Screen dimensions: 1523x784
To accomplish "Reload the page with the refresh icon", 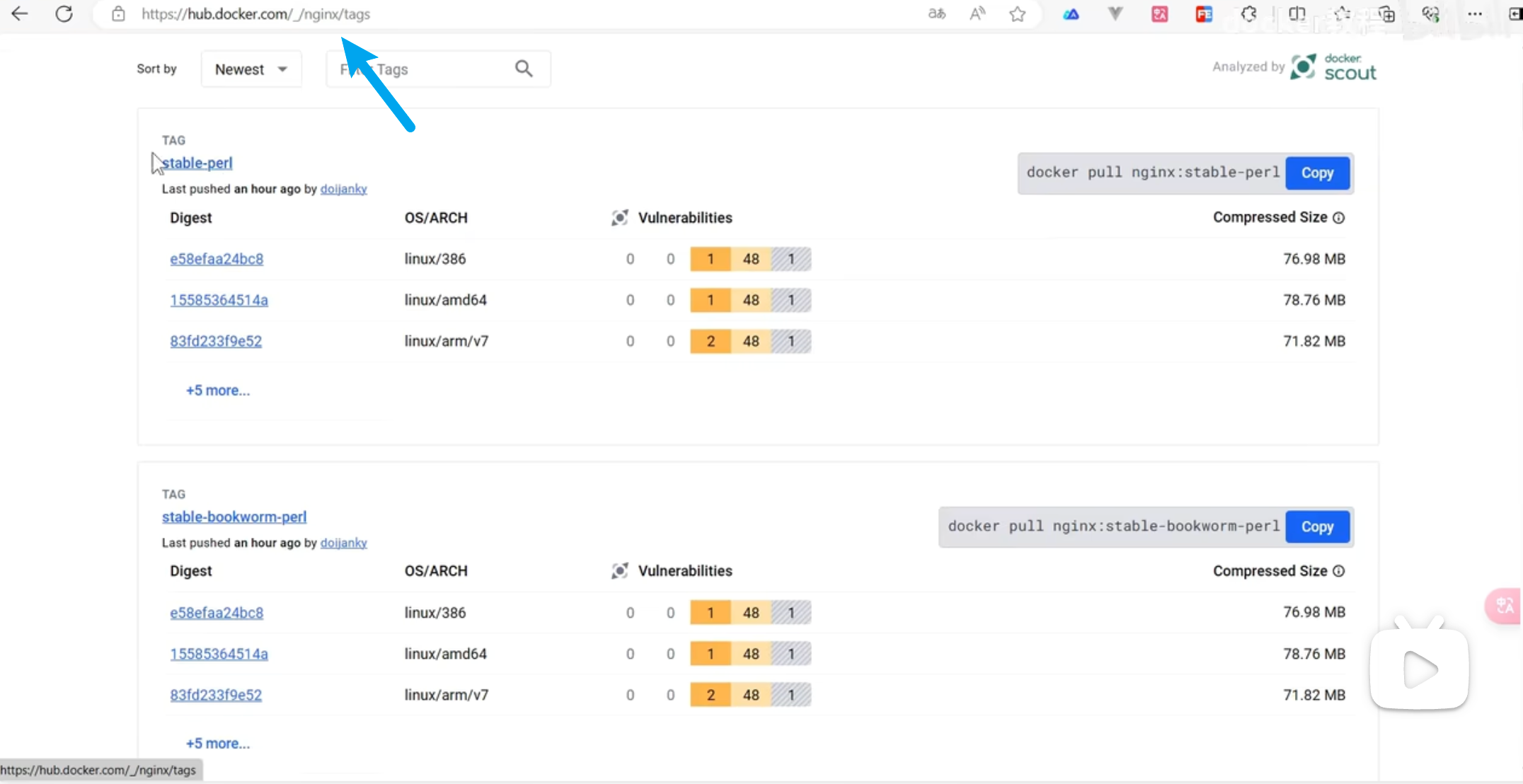I will pos(64,13).
